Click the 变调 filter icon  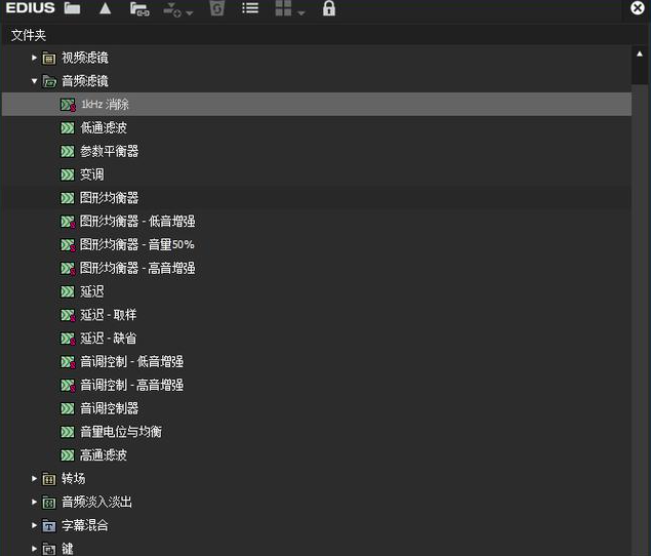(67, 174)
